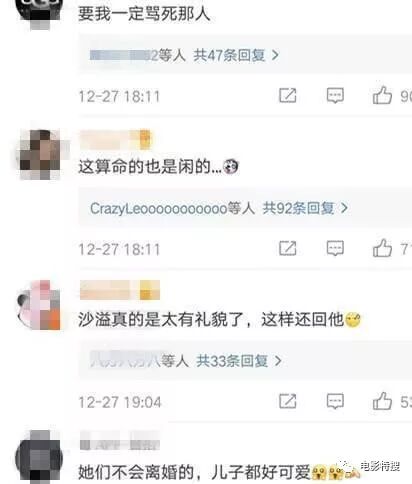This screenshot has height=484, width=412.
Task: Open avatar of the 沙溢 politeness commenter
Action: [x=39, y=305]
